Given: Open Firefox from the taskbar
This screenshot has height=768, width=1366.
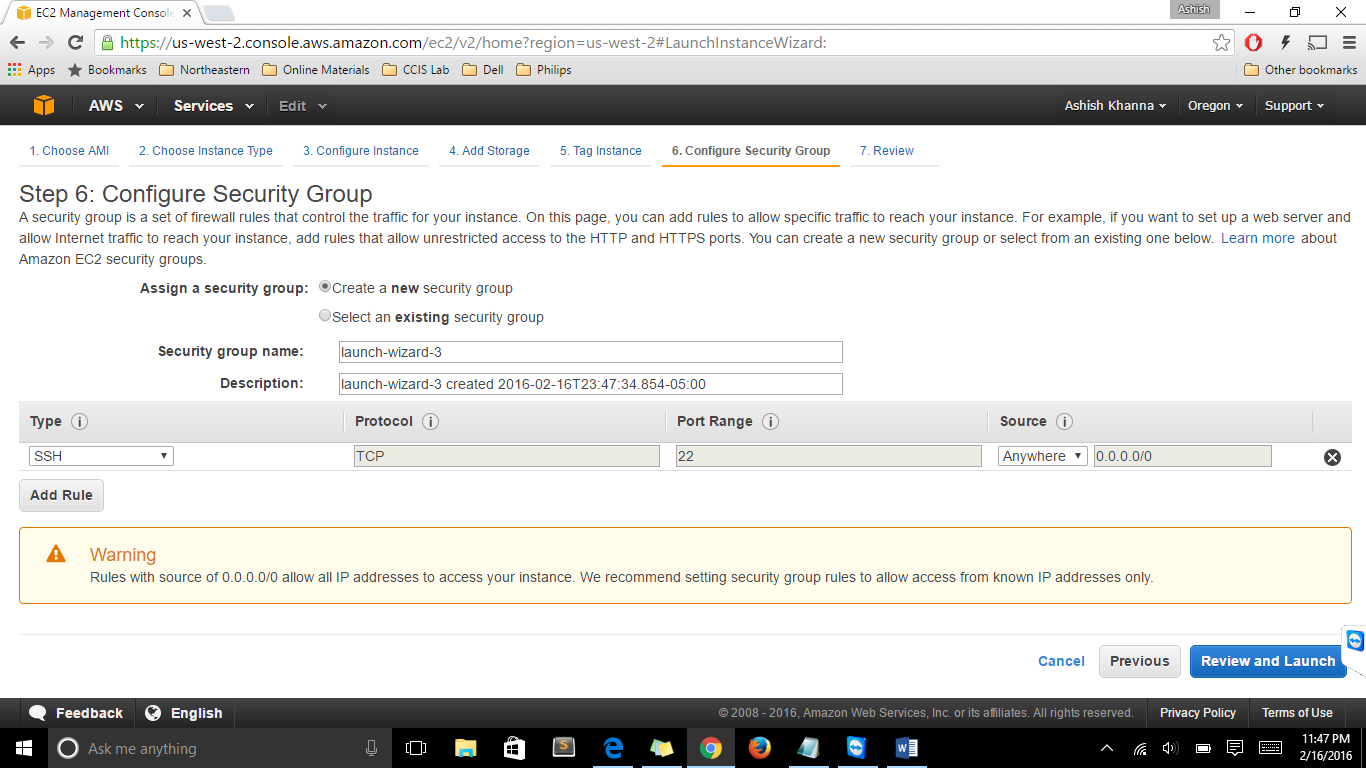Looking at the screenshot, I should pos(759,748).
